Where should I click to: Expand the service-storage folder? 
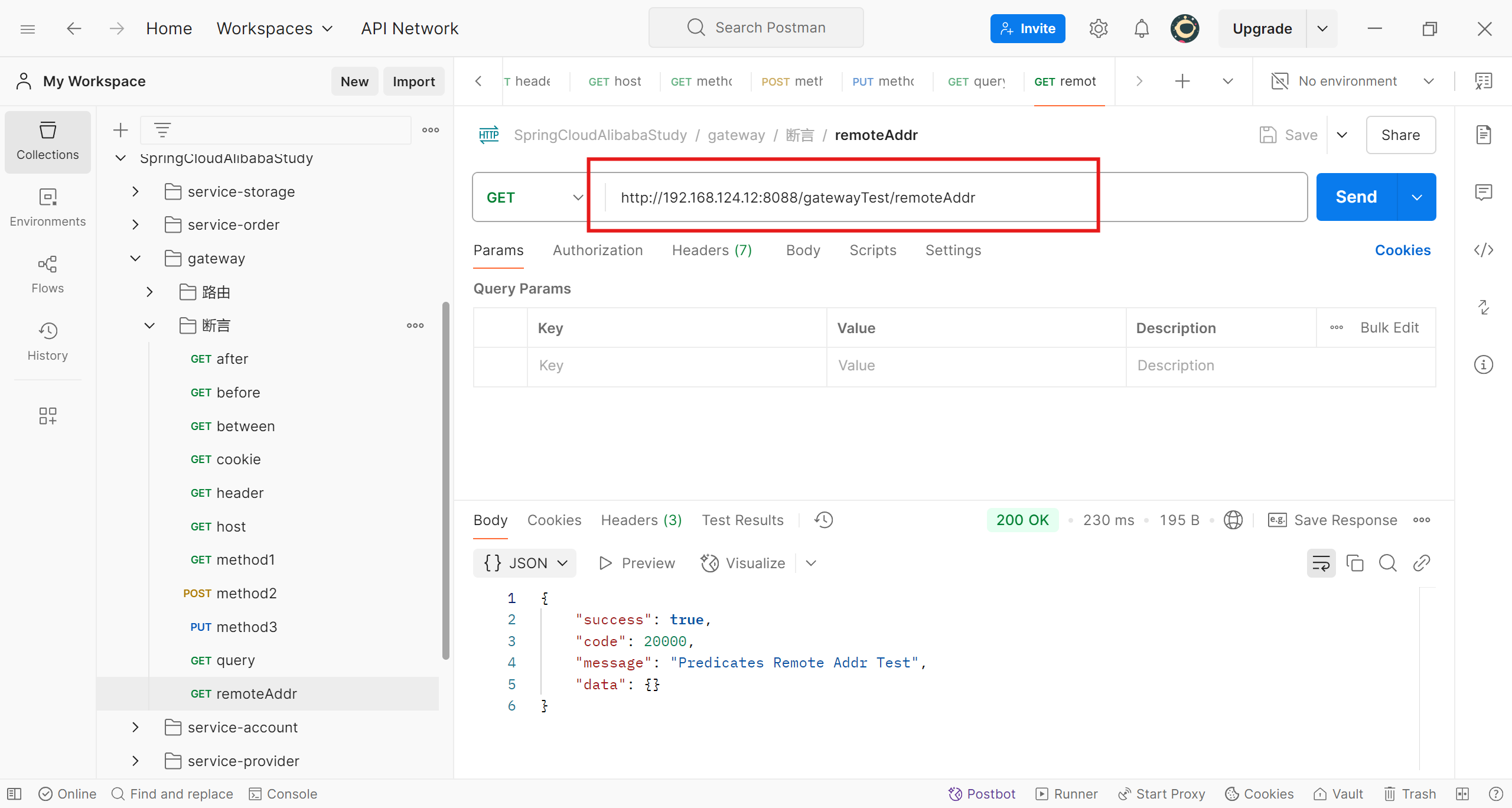point(135,191)
